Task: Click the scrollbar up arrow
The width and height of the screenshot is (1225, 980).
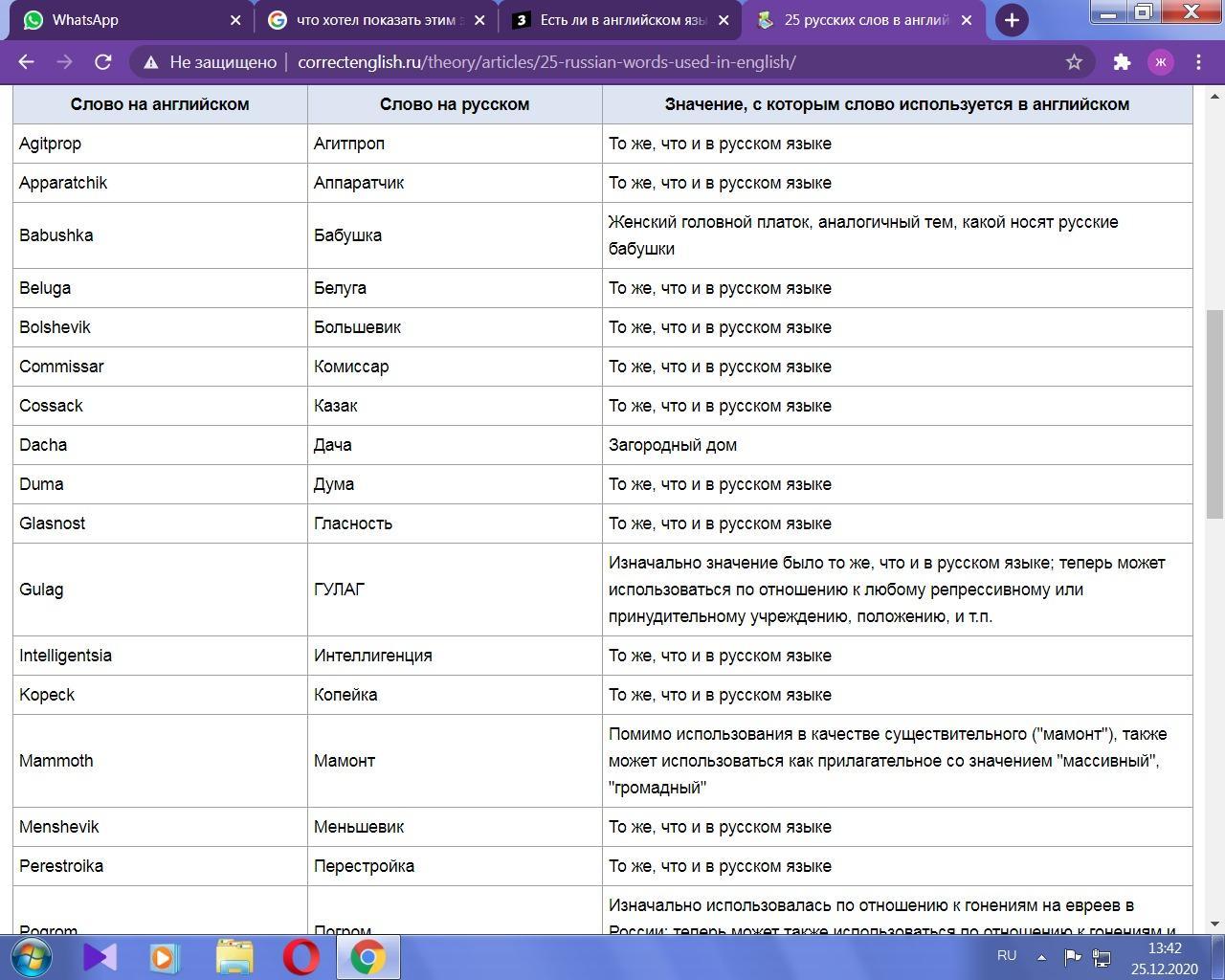Action: point(1215,97)
